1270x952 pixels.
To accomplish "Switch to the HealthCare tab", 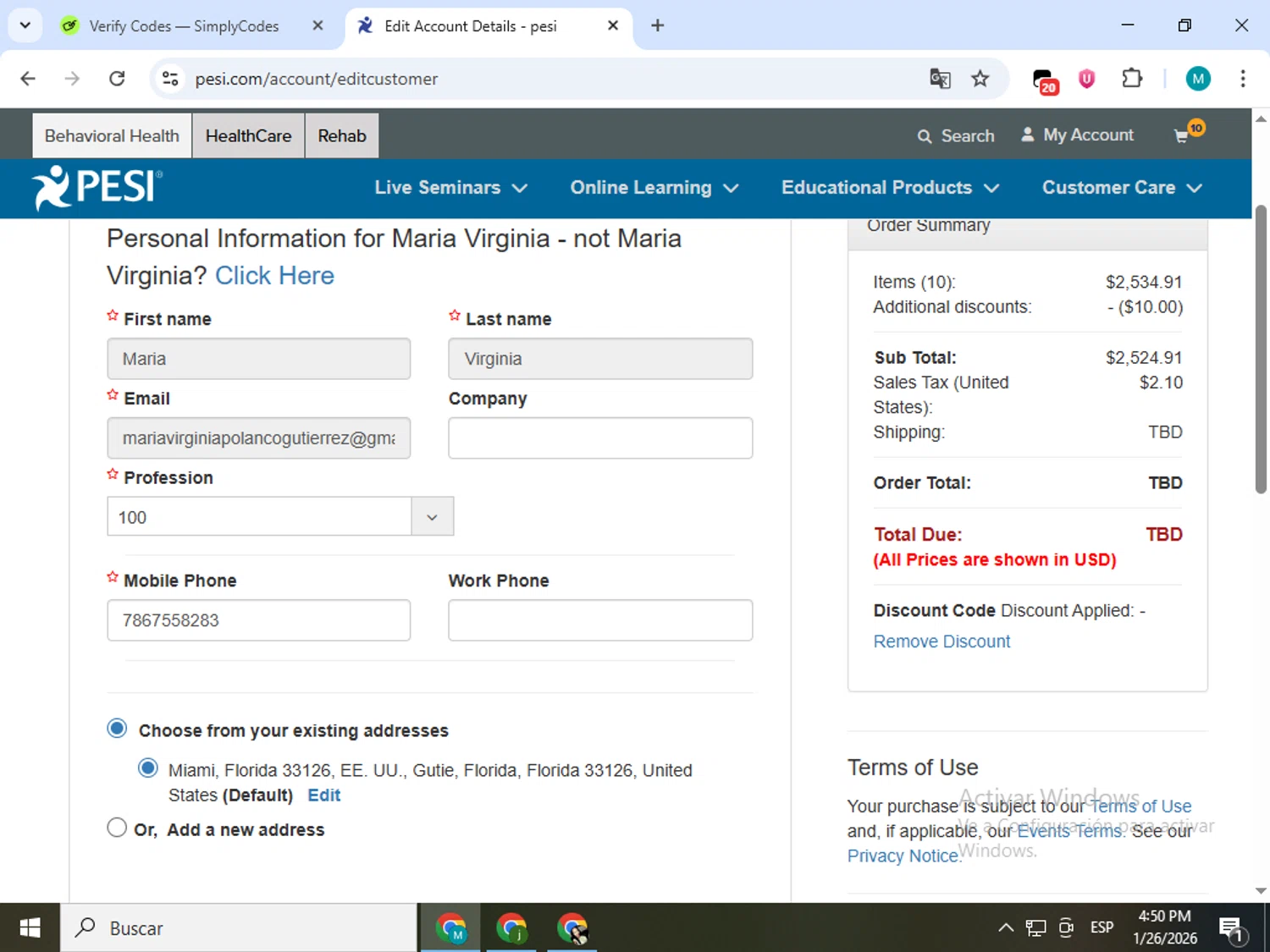I will click(x=248, y=135).
